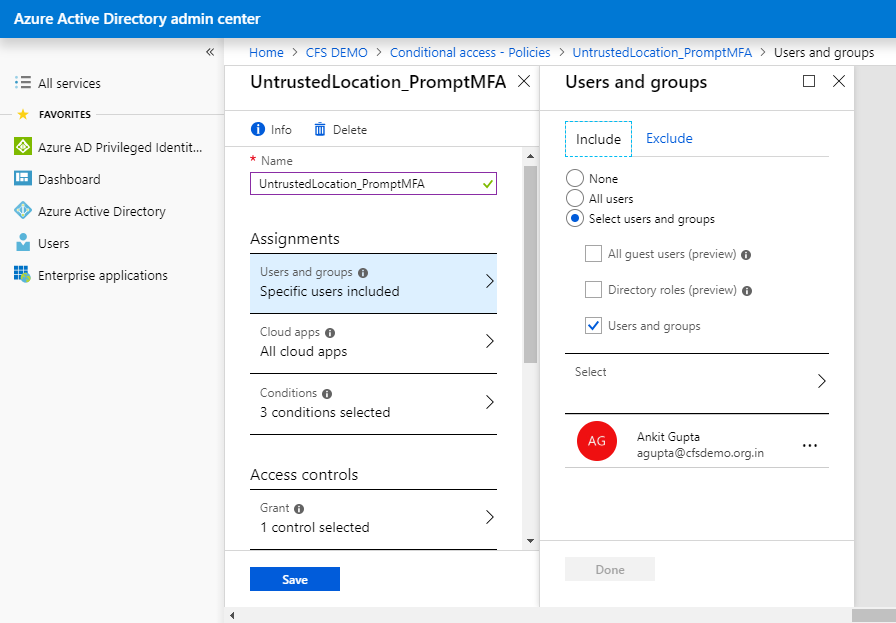Select the None radio button
Image resolution: width=896 pixels, height=623 pixels.
click(575, 178)
